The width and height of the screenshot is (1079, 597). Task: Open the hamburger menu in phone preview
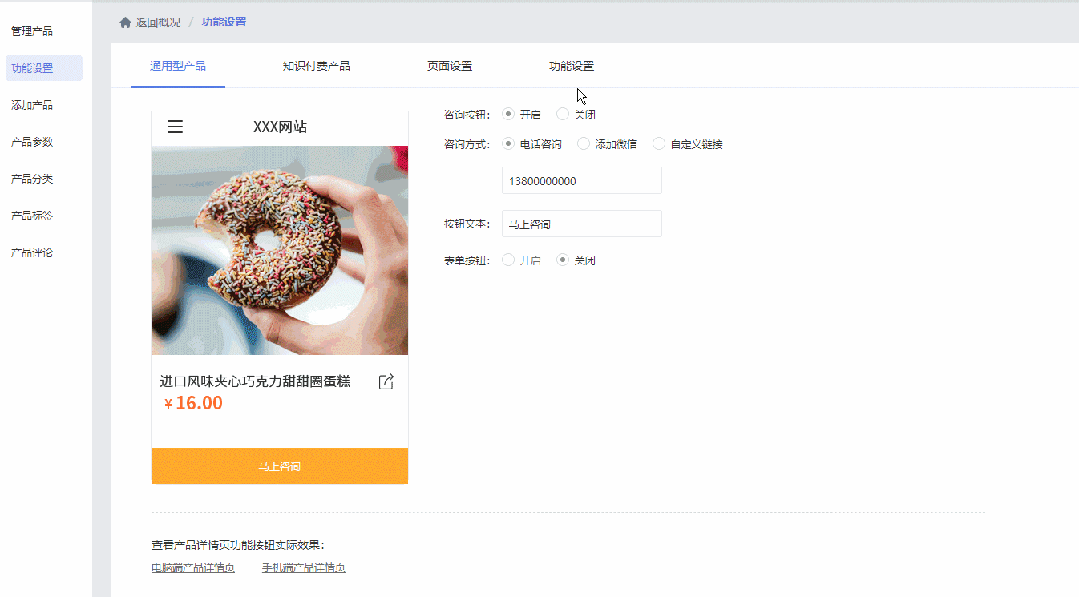(x=175, y=127)
